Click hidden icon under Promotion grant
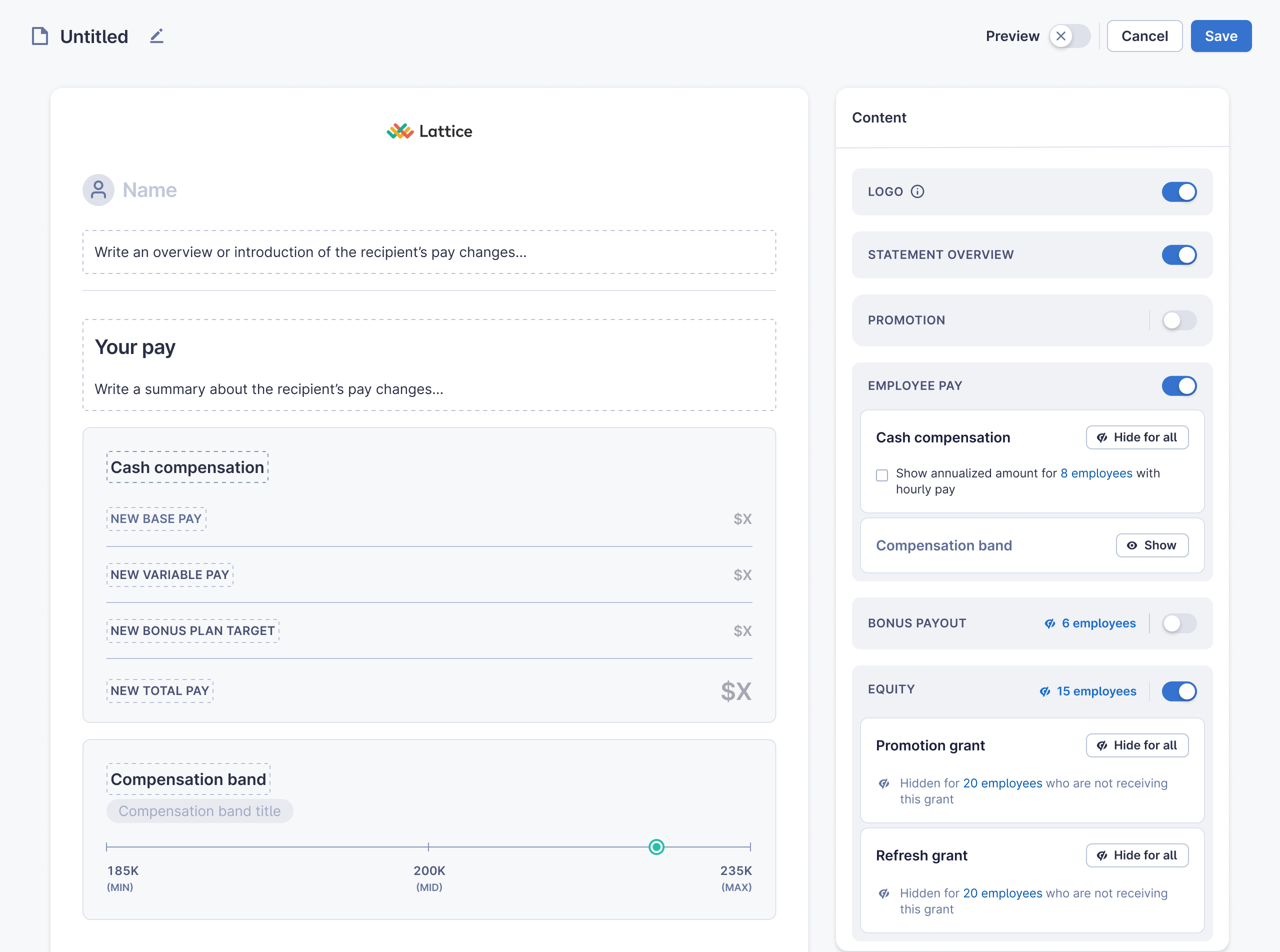 coord(883,783)
